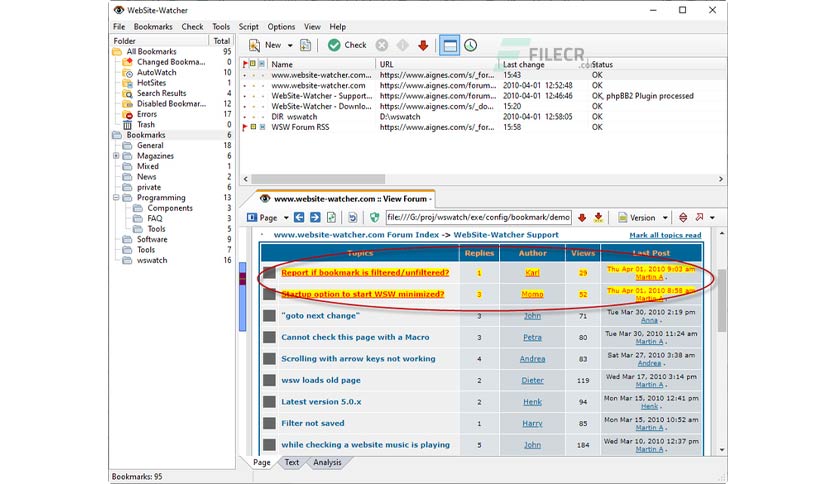Viewport: 836px width, 484px height.
Task: Click the gray diamond toolbar icon
Action: click(x=403, y=45)
